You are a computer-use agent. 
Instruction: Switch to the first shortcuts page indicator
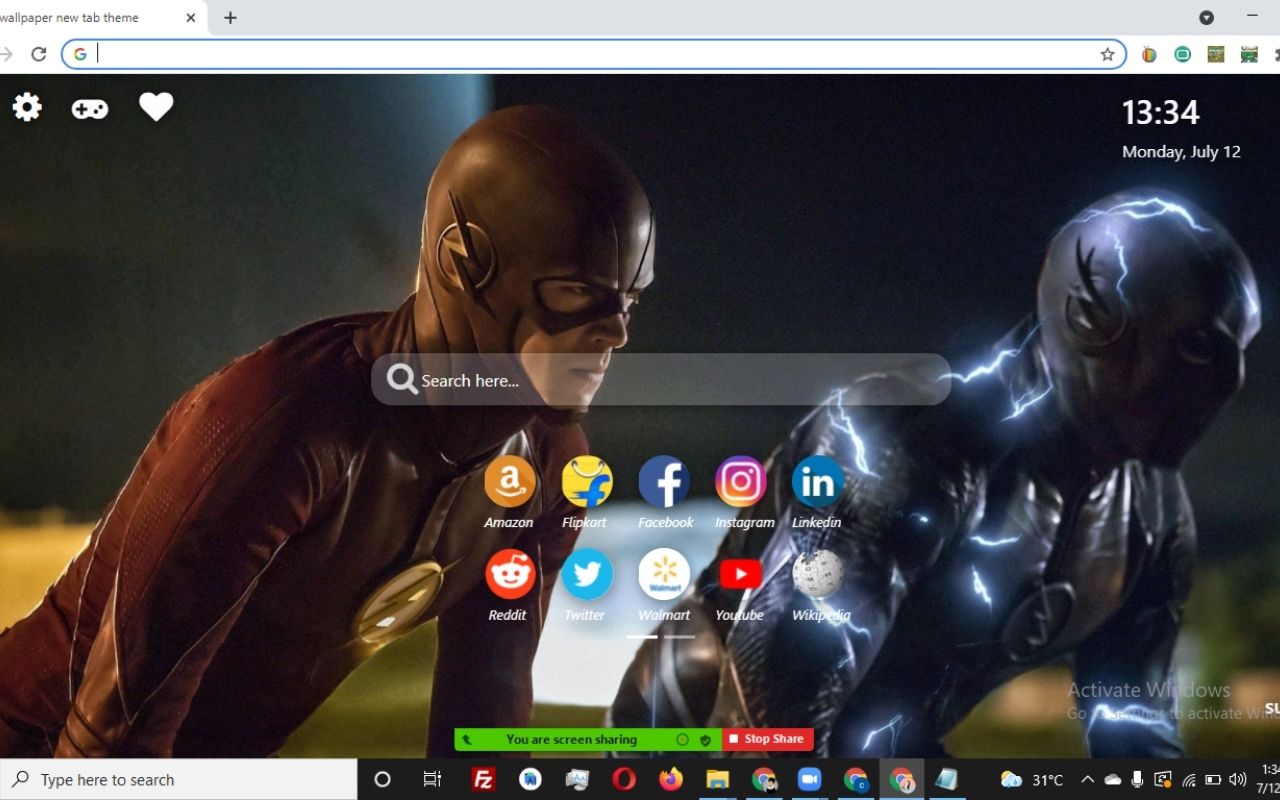(x=642, y=636)
